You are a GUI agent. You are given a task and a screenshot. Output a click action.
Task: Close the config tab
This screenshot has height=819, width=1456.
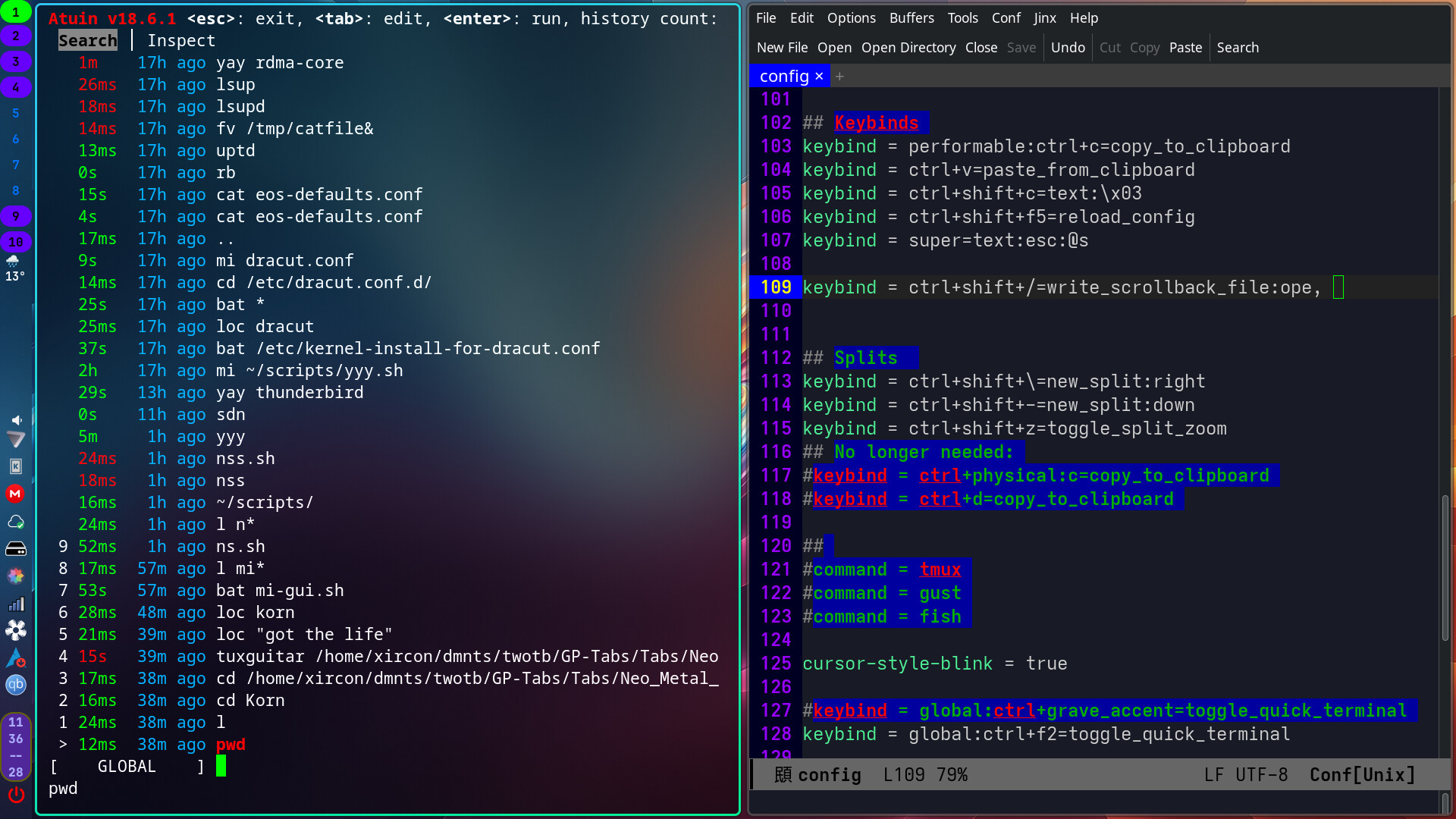pos(819,76)
